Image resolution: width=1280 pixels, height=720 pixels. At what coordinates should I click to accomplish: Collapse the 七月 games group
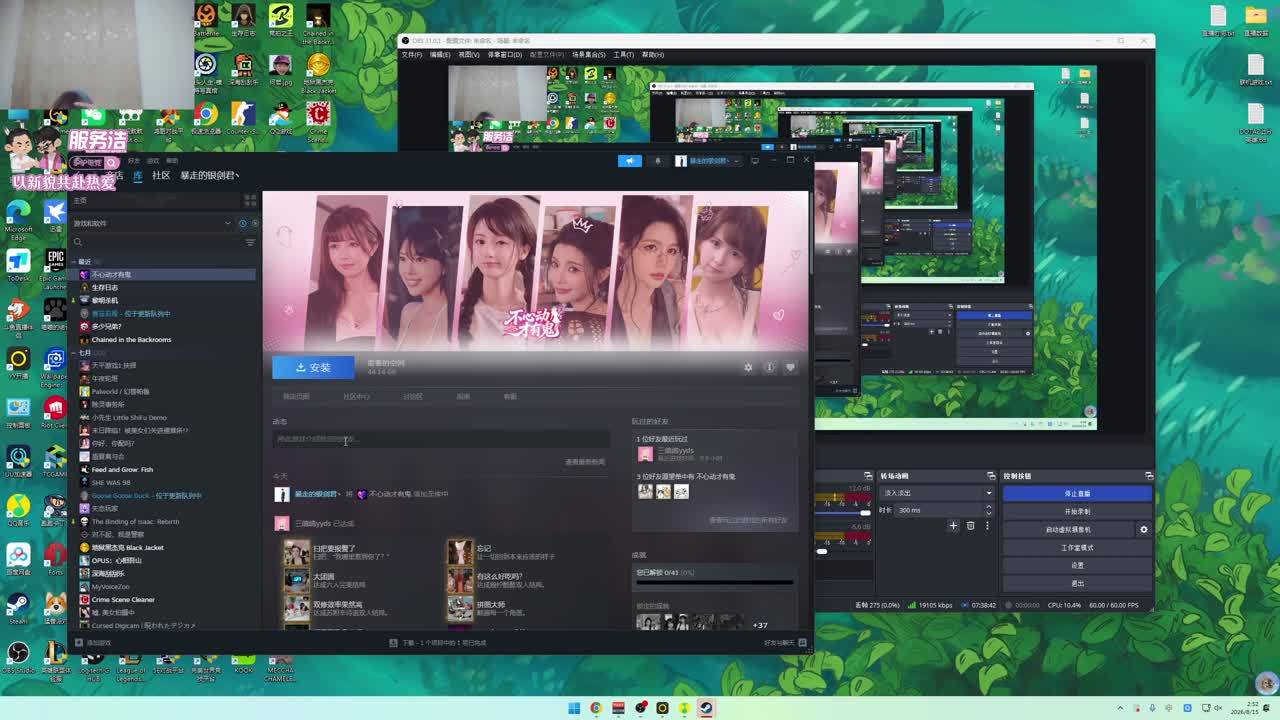point(76,353)
